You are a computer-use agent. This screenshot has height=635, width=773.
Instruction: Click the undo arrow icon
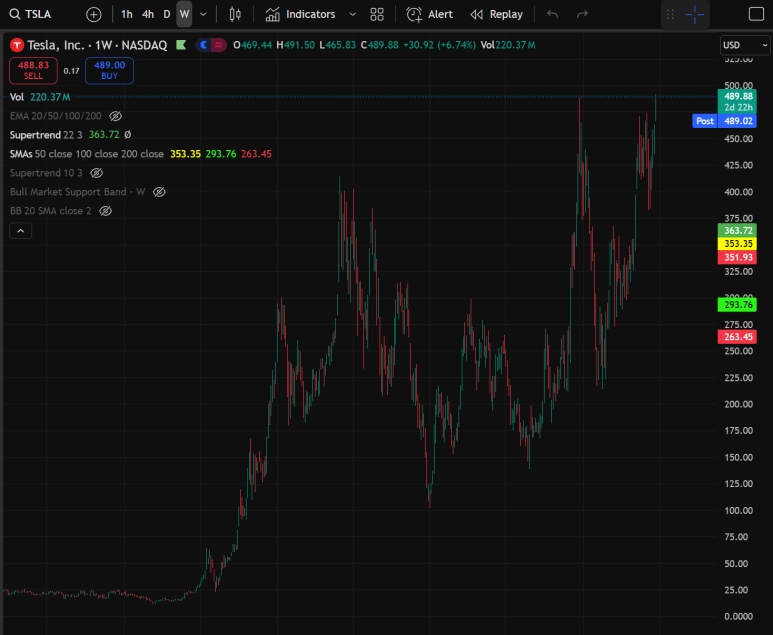pos(553,14)
